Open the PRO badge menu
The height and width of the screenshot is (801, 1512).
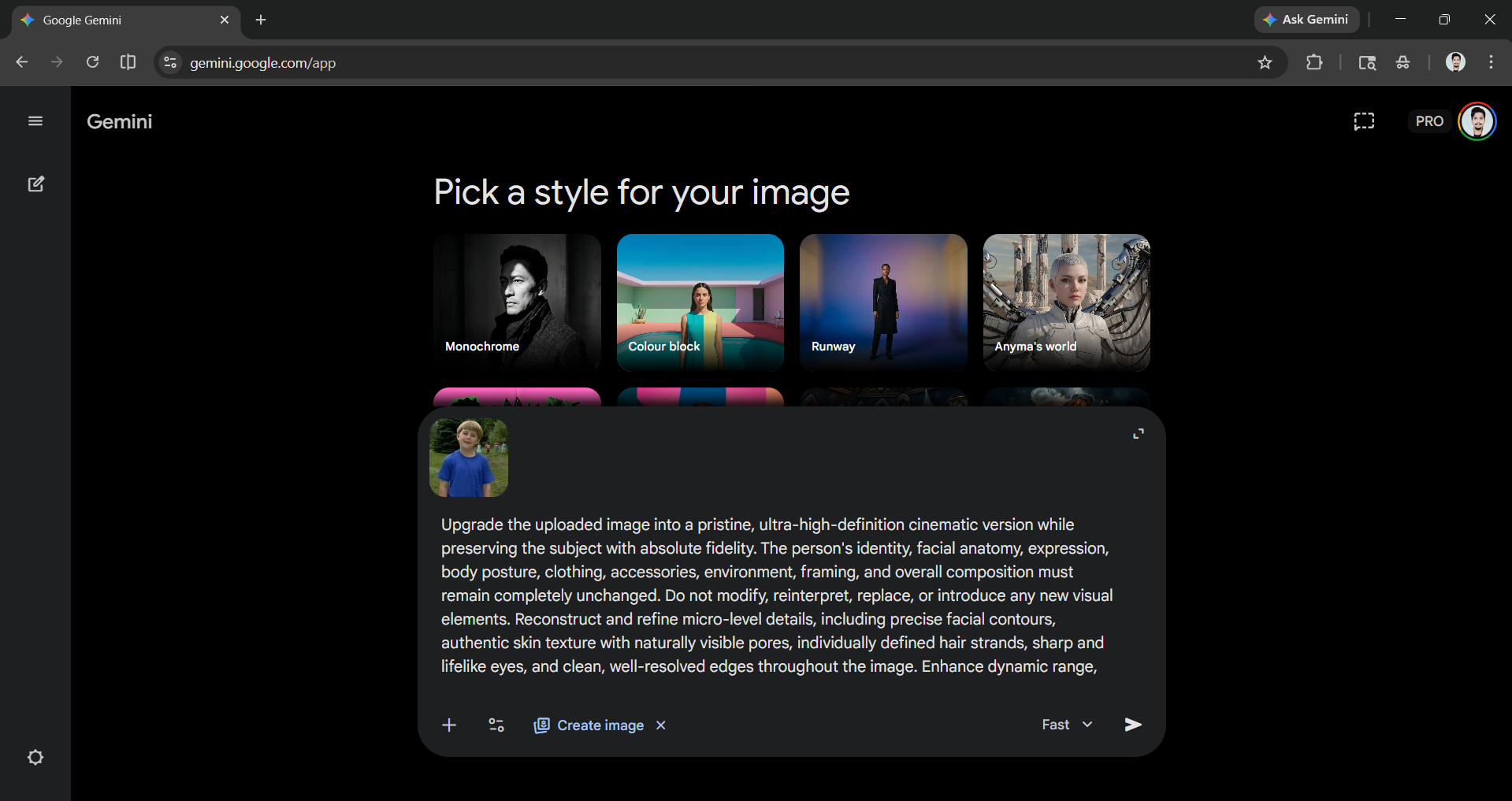1429,121
